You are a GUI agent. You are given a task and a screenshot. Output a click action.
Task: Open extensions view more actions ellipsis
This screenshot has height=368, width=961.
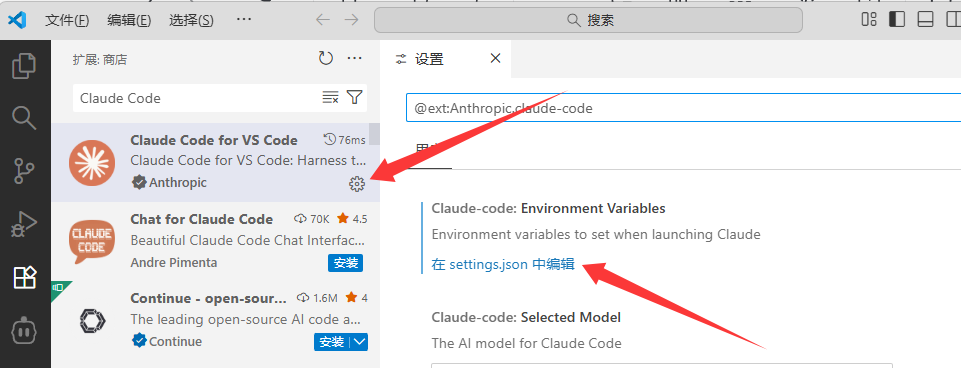click(355, 58)
